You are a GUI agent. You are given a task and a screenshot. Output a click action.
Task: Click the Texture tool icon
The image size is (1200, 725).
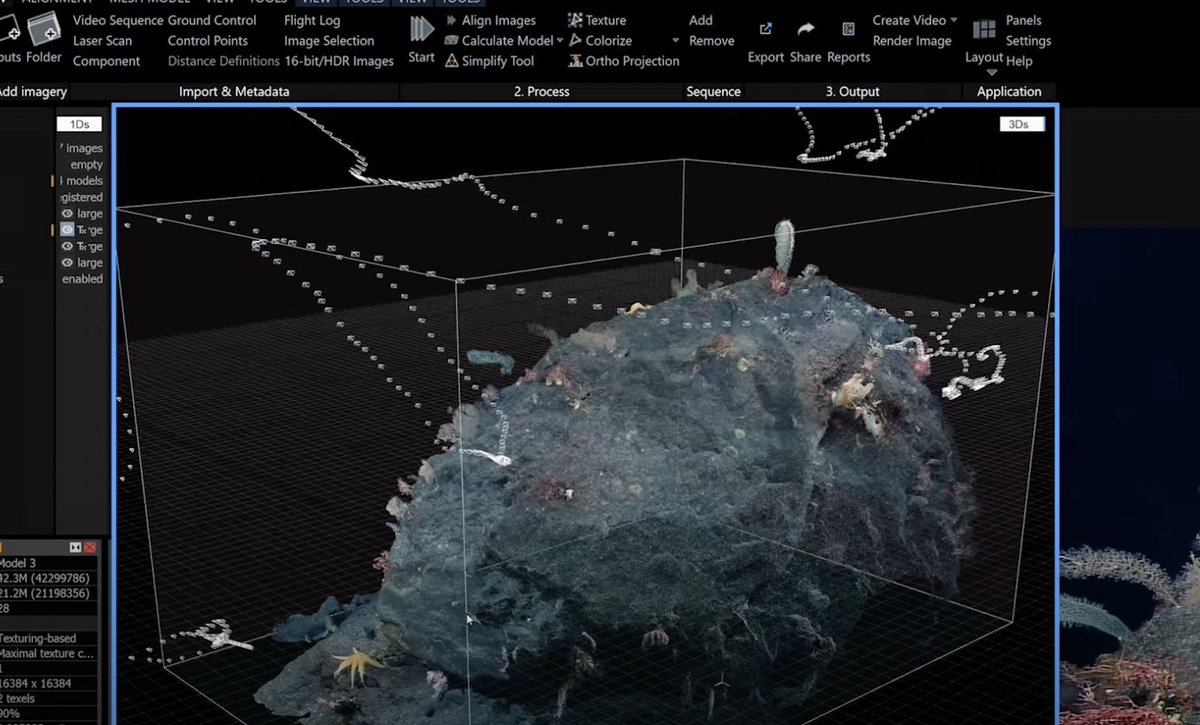[x=575, y=20]
